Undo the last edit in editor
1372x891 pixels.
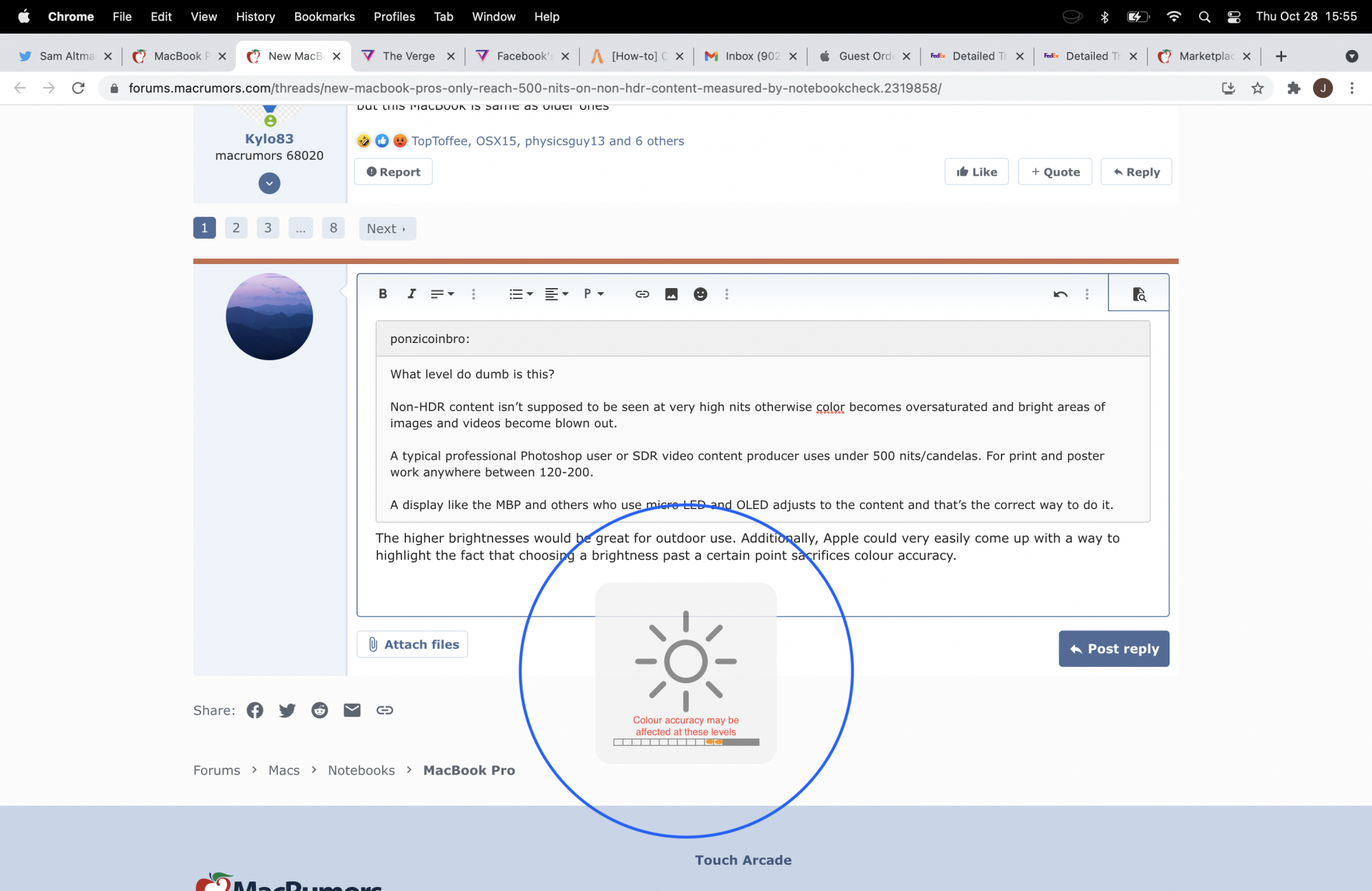pos(1060,294)
